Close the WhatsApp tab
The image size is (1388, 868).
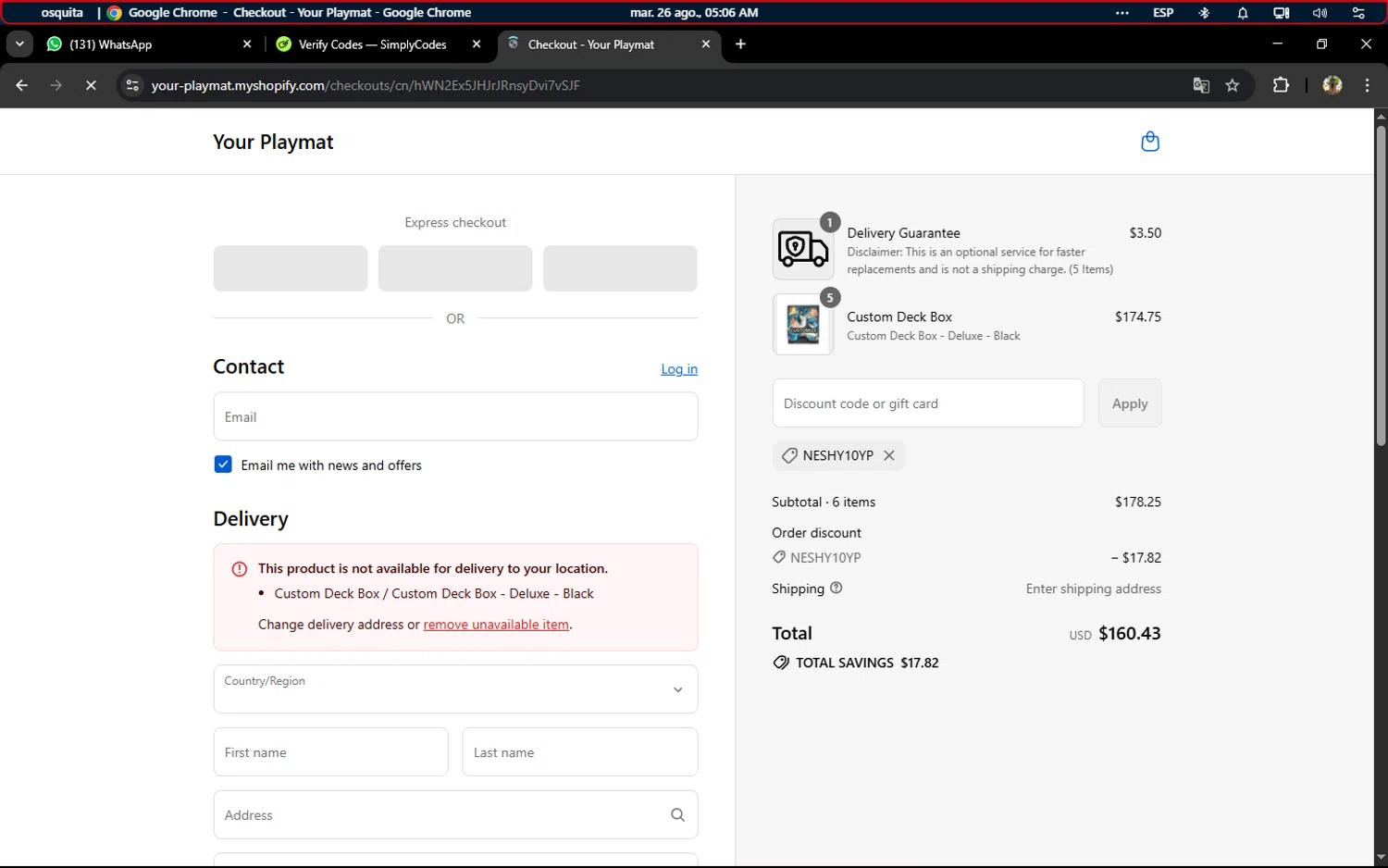247,43
